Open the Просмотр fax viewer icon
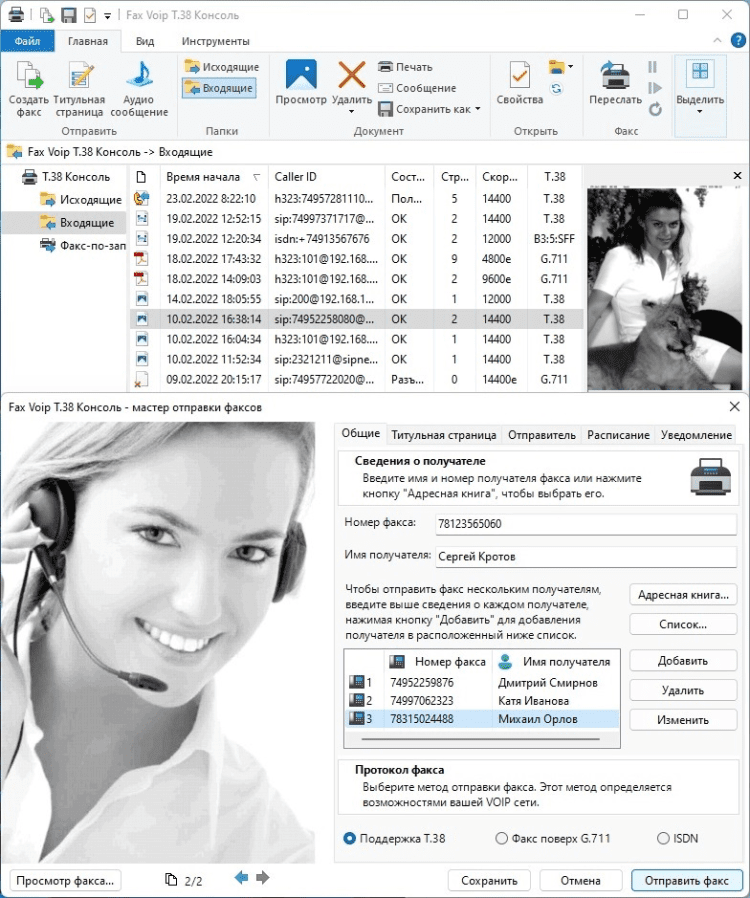 pos(301,76)
